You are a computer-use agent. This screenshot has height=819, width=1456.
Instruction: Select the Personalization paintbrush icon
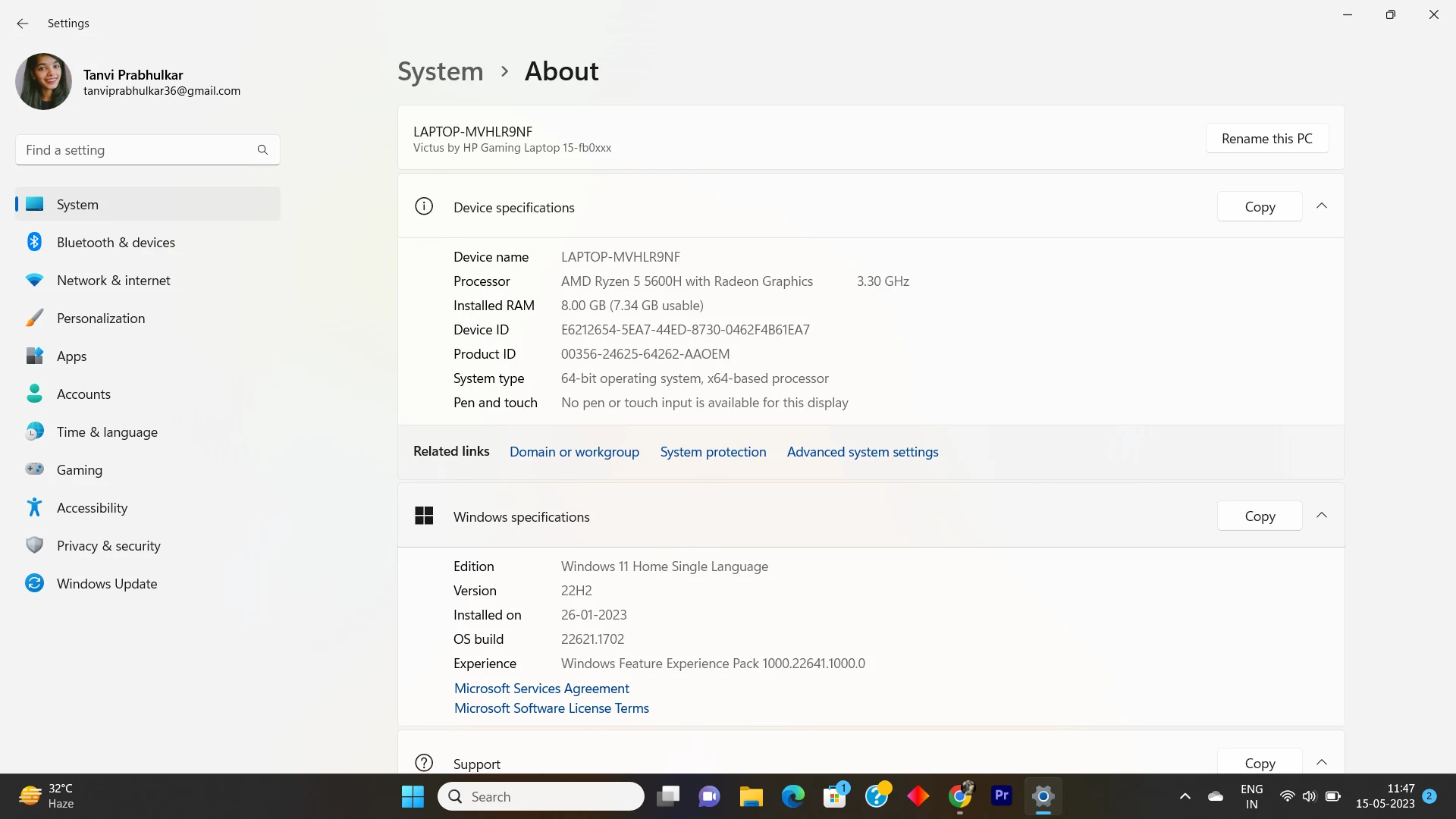point(34,318)
